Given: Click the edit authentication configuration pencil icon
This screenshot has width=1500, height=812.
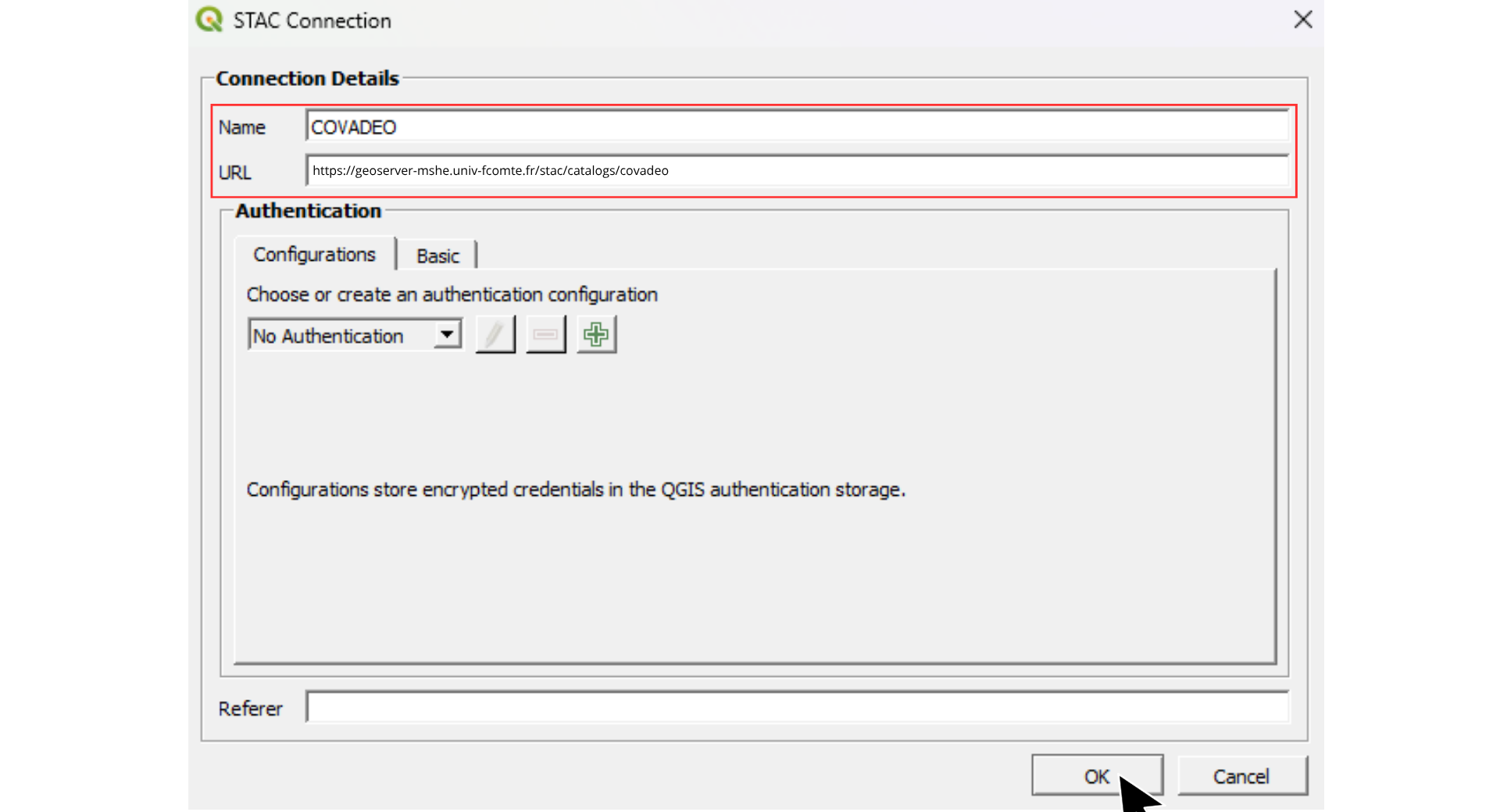Looking at the screenshot, I should tap(495, 335).
